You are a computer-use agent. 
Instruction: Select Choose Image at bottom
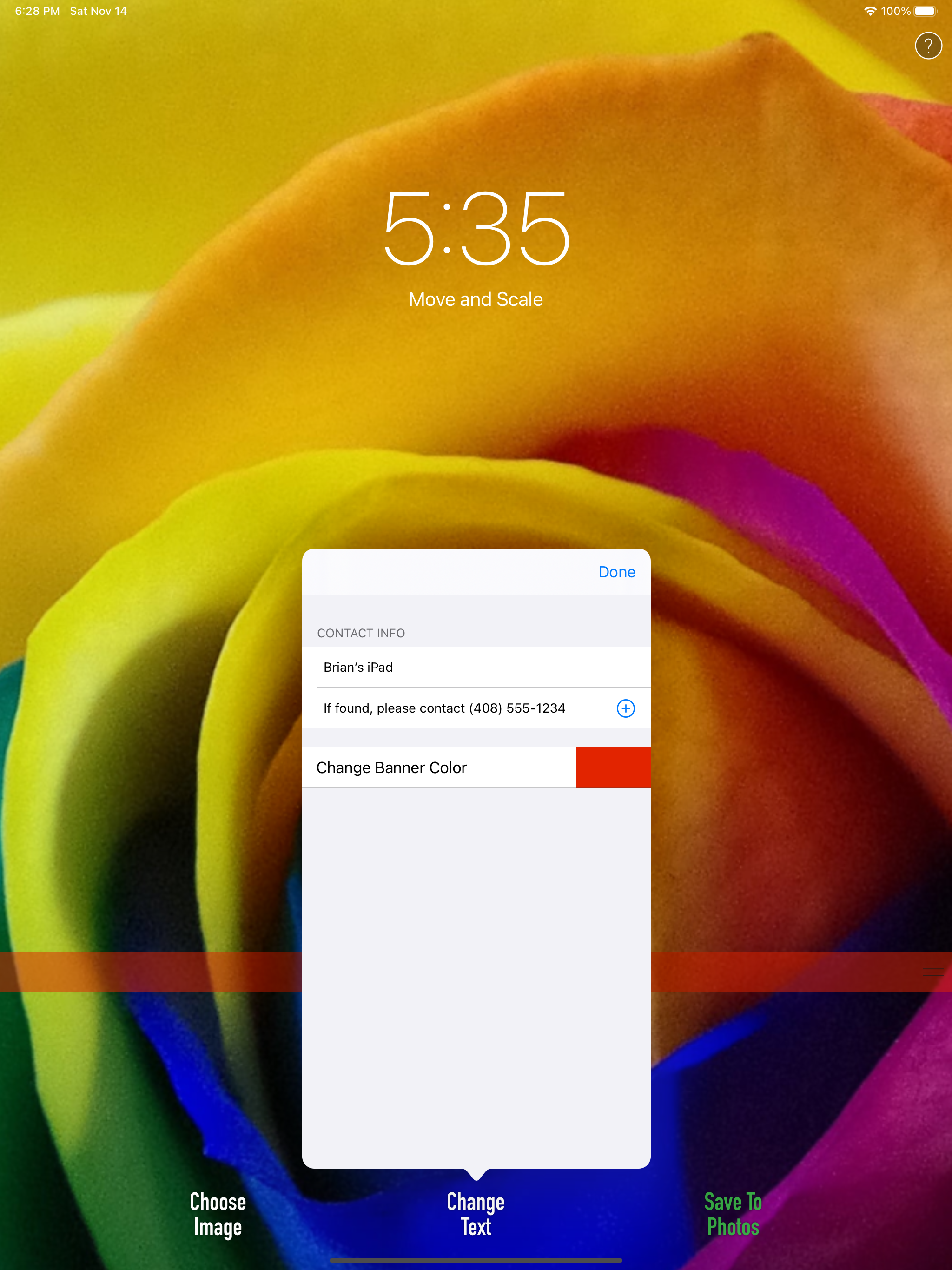click(x=218, y=1214)
